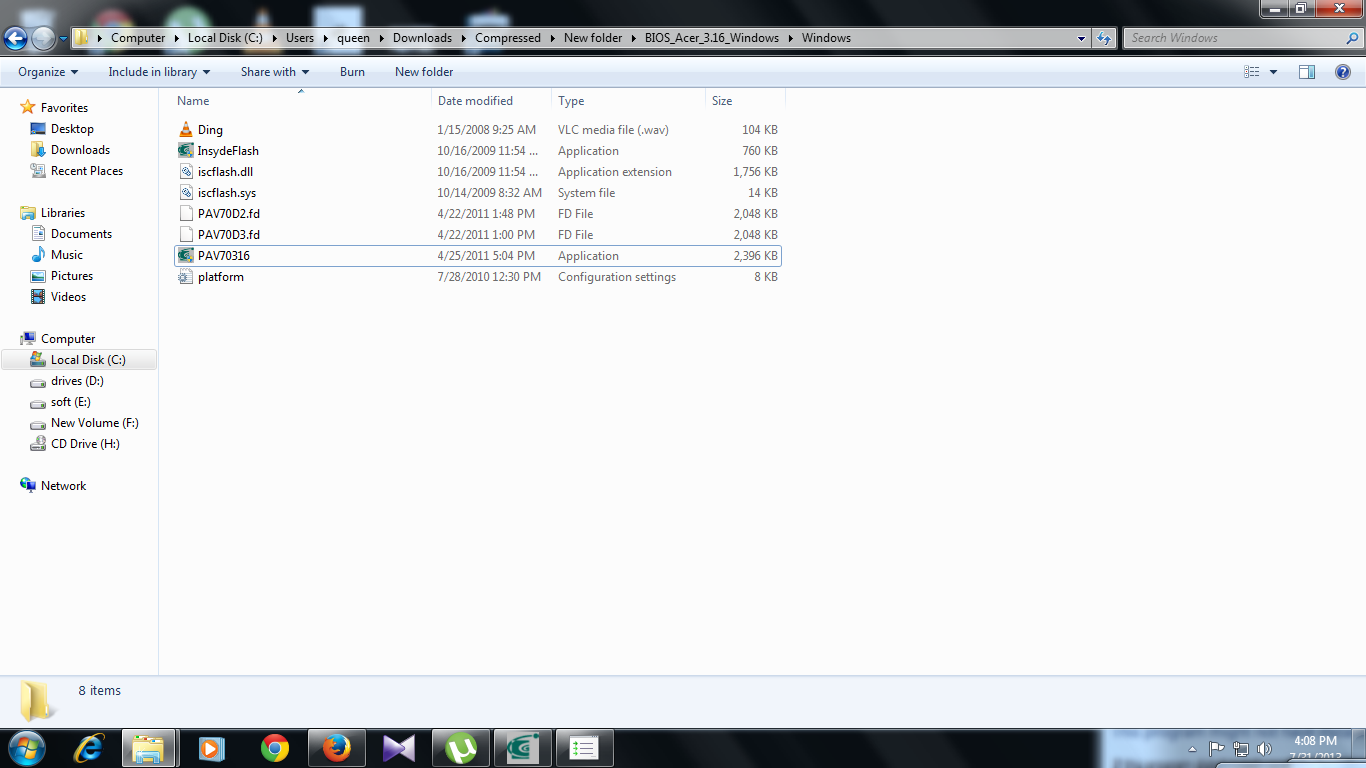Open the recent pages dropdown arrow

(x=63, y=39)
